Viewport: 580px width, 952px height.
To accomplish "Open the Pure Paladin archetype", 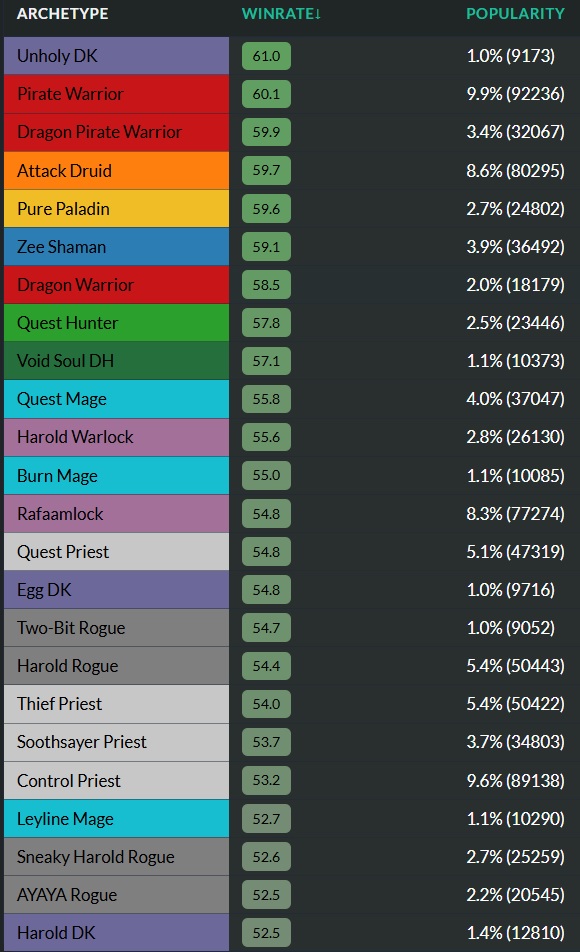I will [117, 208].
